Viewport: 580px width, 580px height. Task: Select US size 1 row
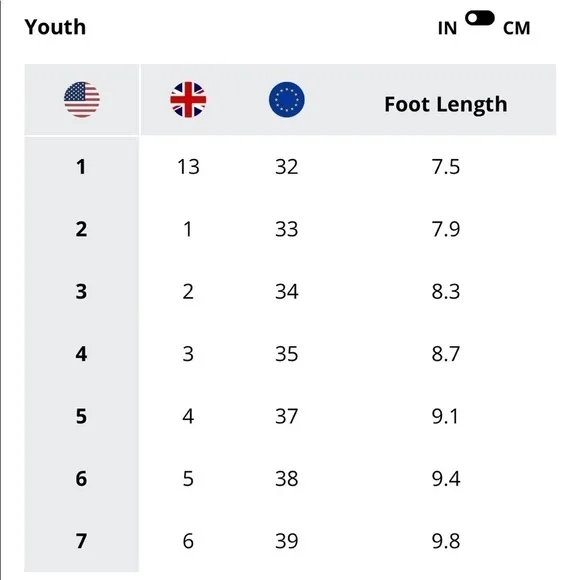(x=290, y=167)
